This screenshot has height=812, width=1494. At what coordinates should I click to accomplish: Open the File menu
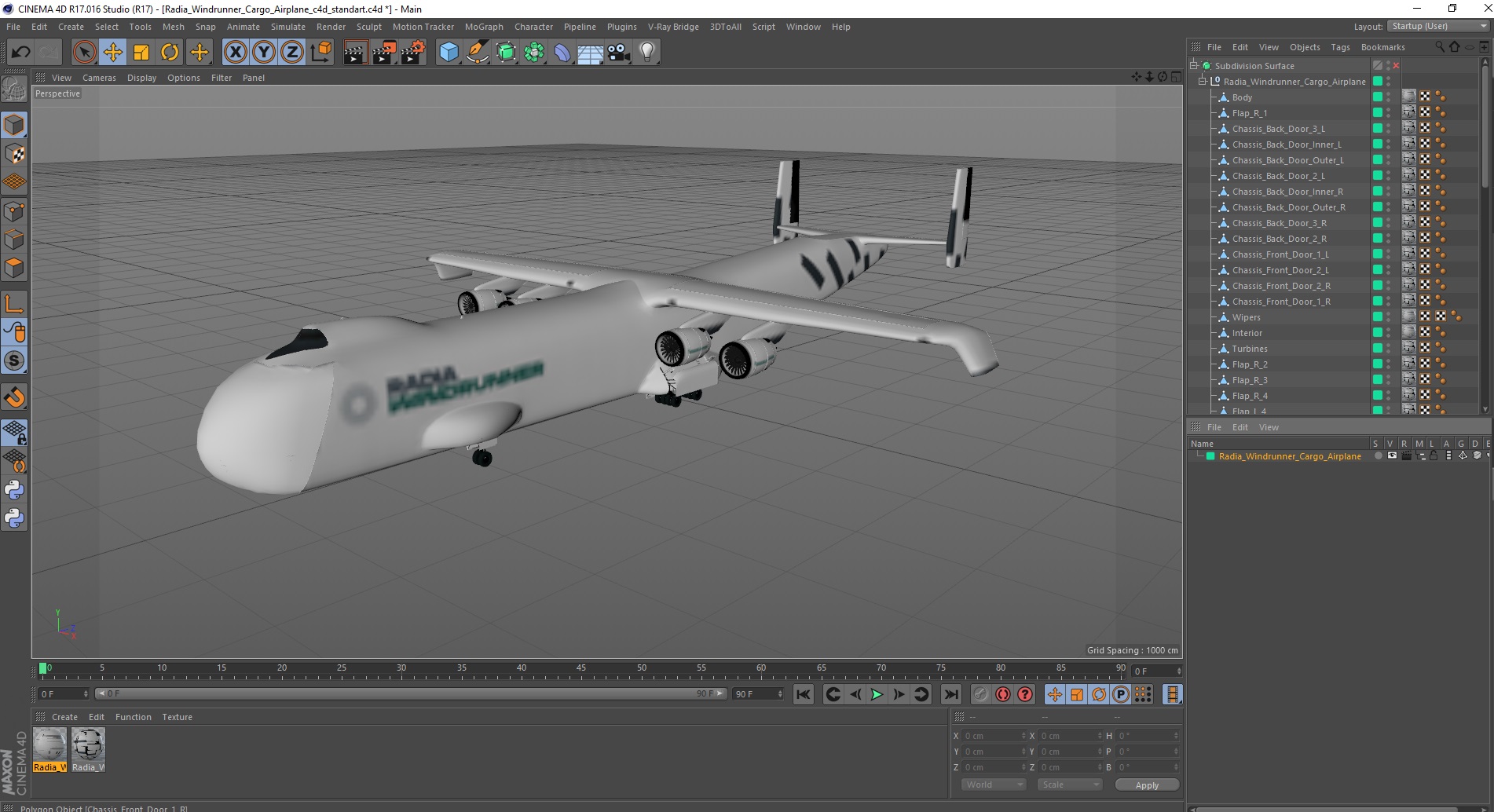pos(13,27)
